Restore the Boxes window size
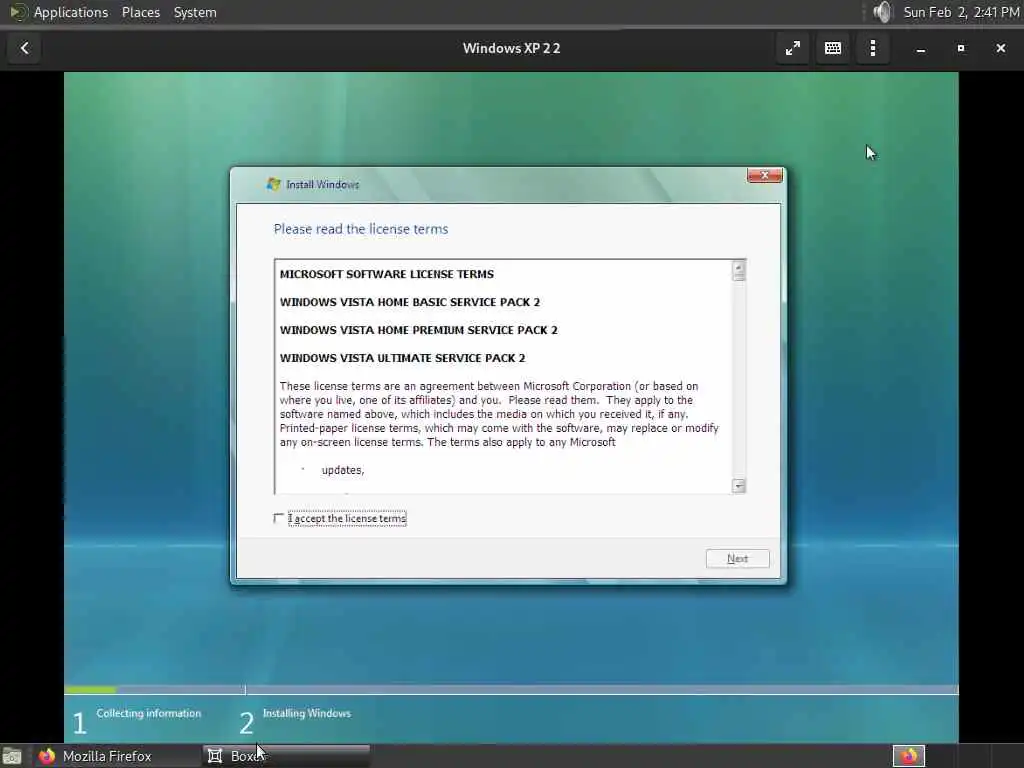The height and width of the screenshot is (768, 1024). (961, 48)
